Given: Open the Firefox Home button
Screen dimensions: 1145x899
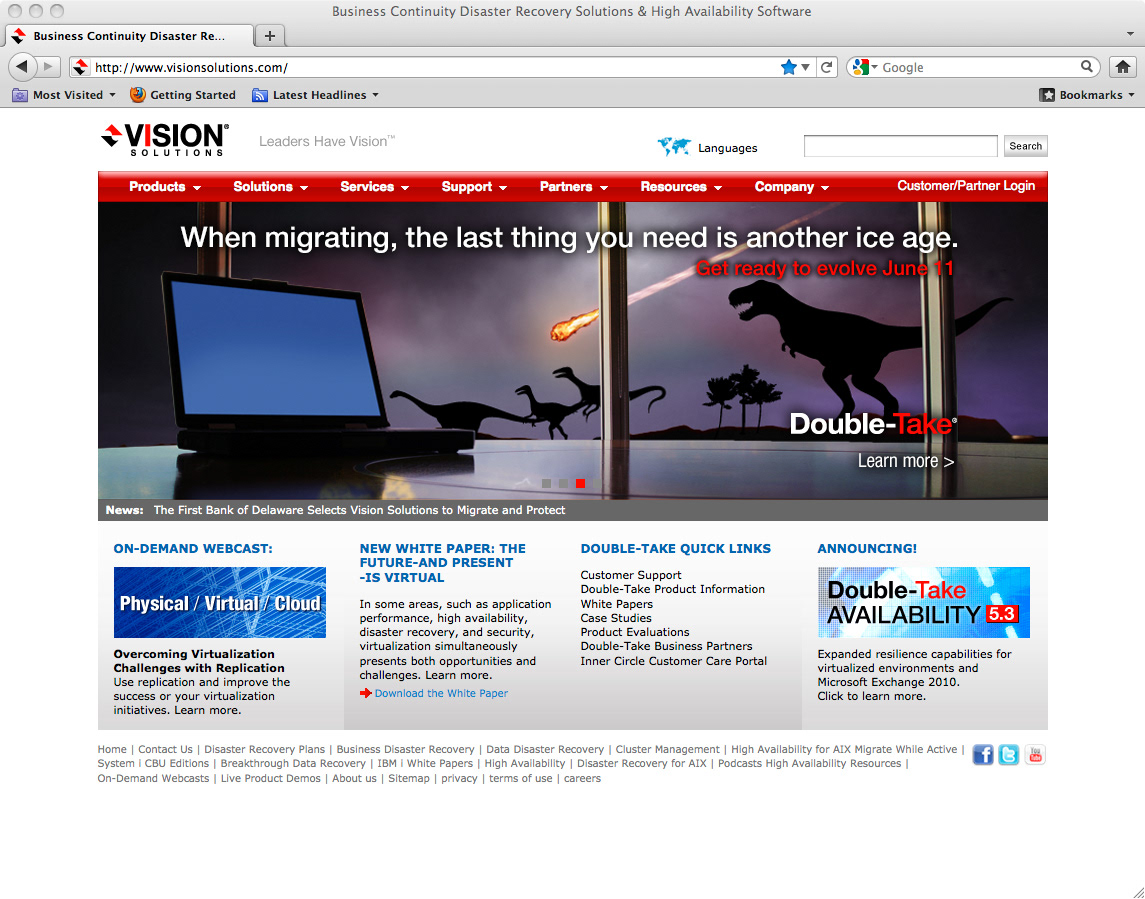Looking at the screenshot, I should (1122, 67).
